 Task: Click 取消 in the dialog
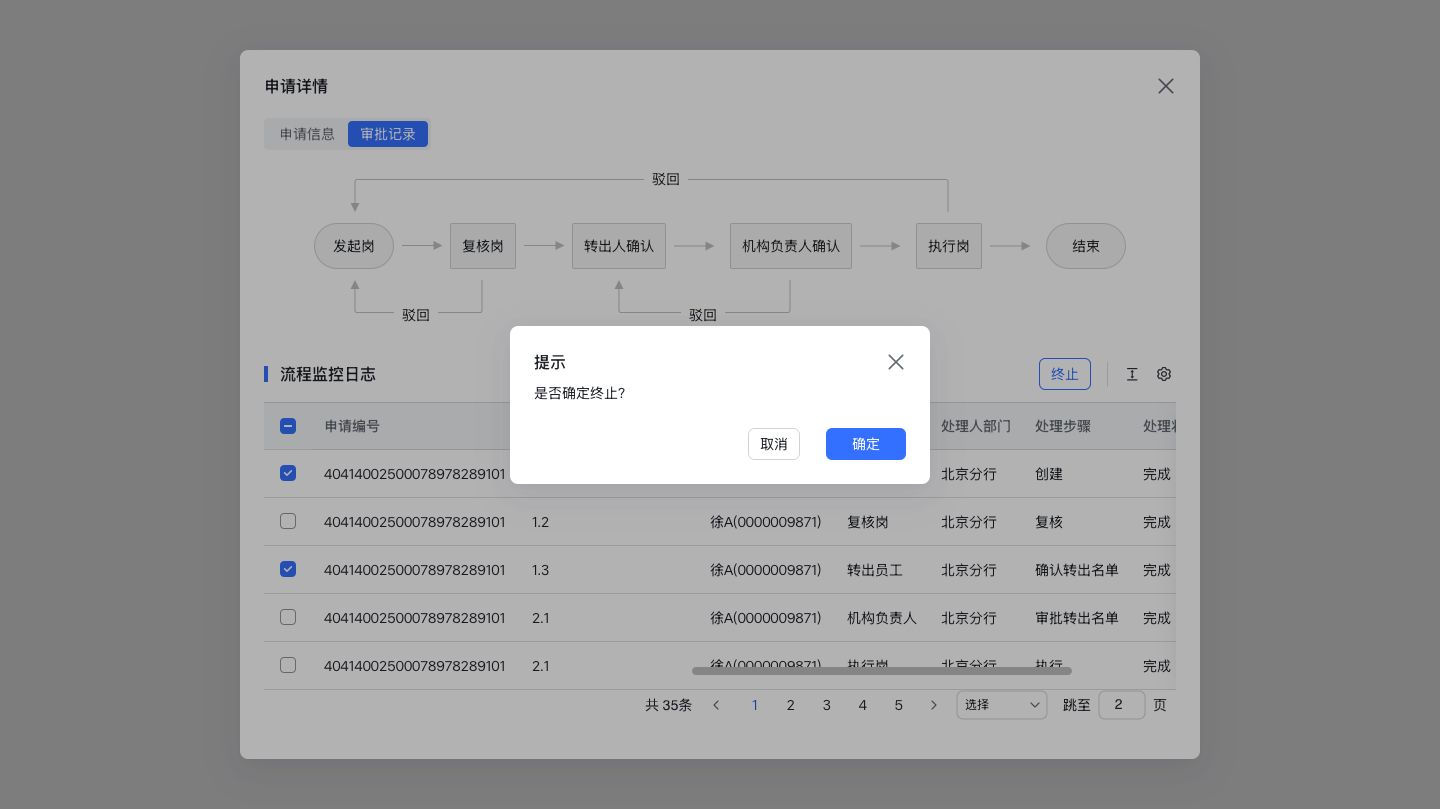(774, 444)
